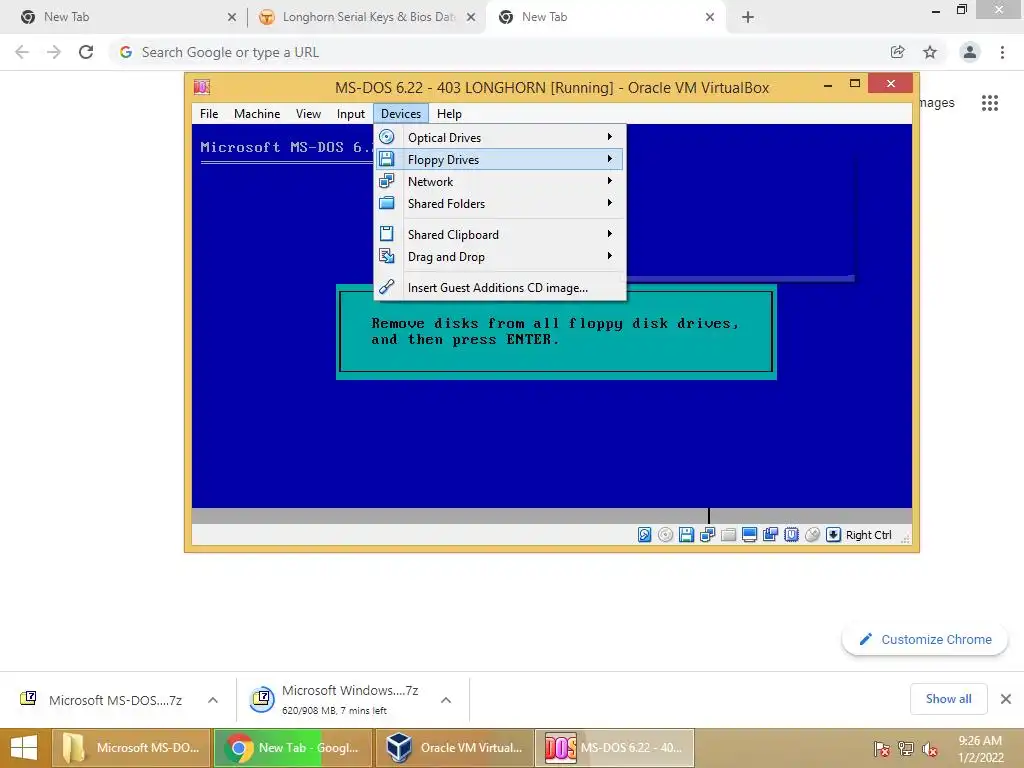Expand the Optical Drives submenu arrow
The width and height of the screenshot is (1024, 768).
(609, 136)
